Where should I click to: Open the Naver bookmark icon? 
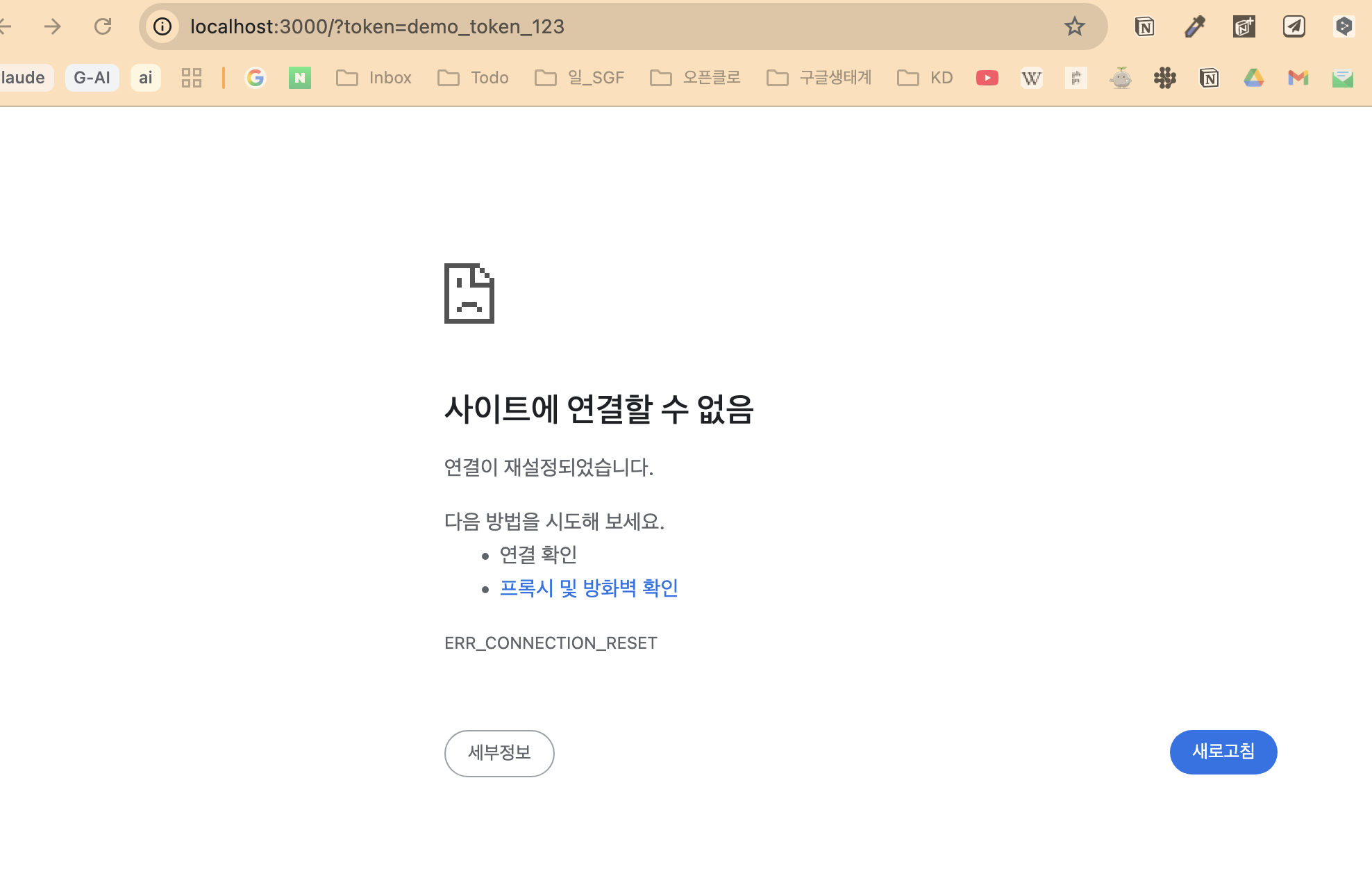pyautogui.click(x=299, y=78)
